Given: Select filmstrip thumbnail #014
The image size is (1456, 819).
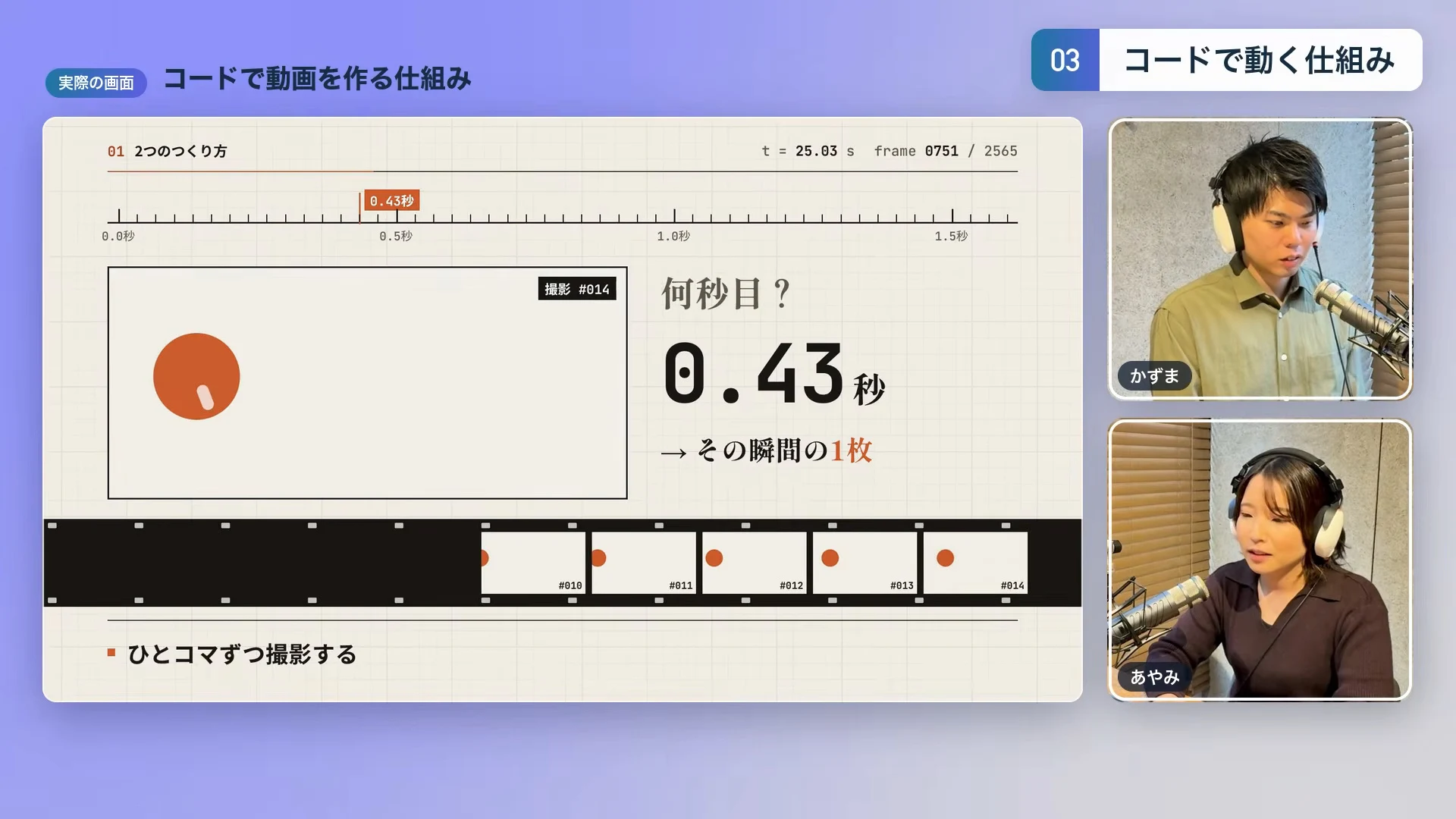Looking at the screenshot, I should [x=975, y=563].
